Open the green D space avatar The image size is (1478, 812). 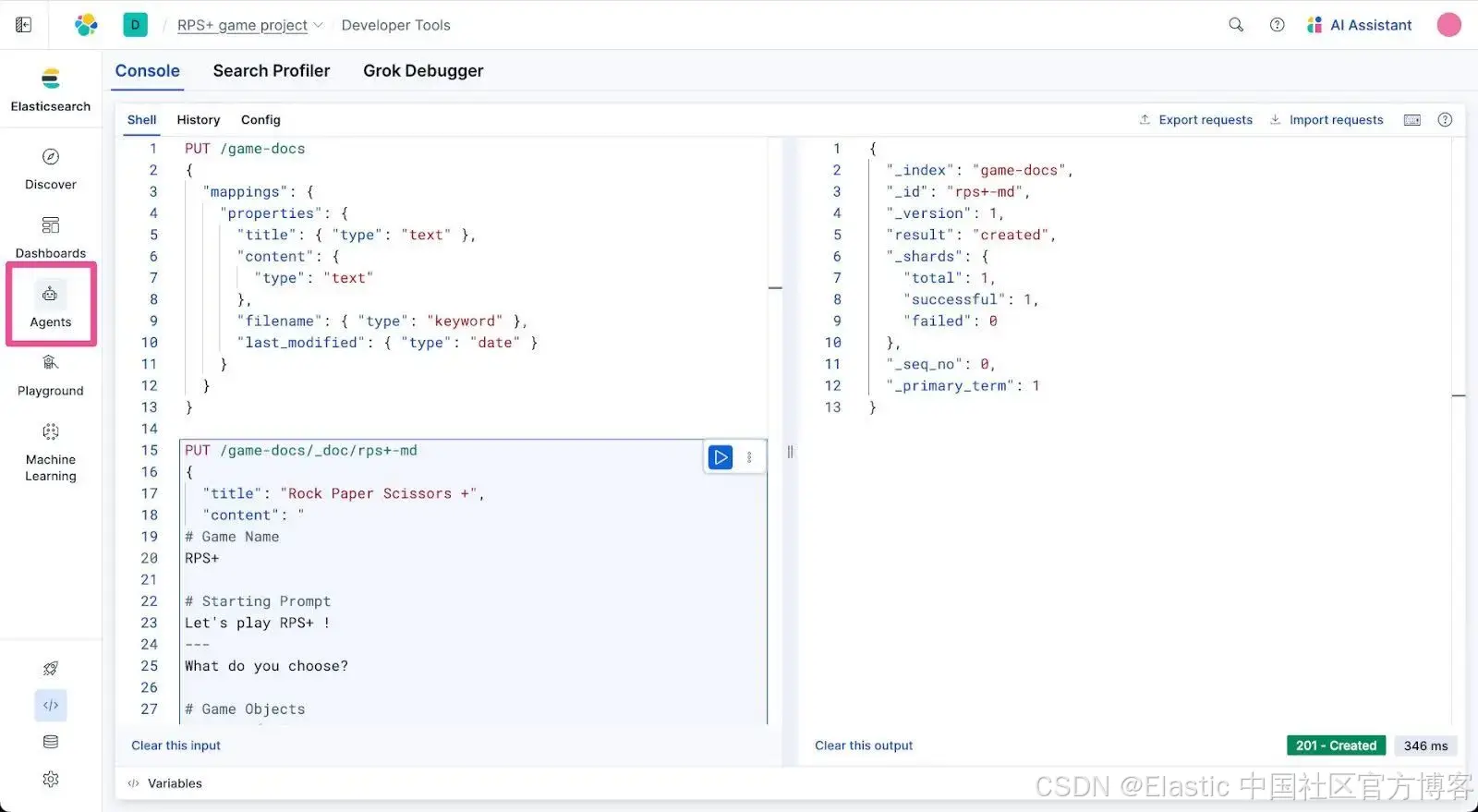click(x=135, y=25)
